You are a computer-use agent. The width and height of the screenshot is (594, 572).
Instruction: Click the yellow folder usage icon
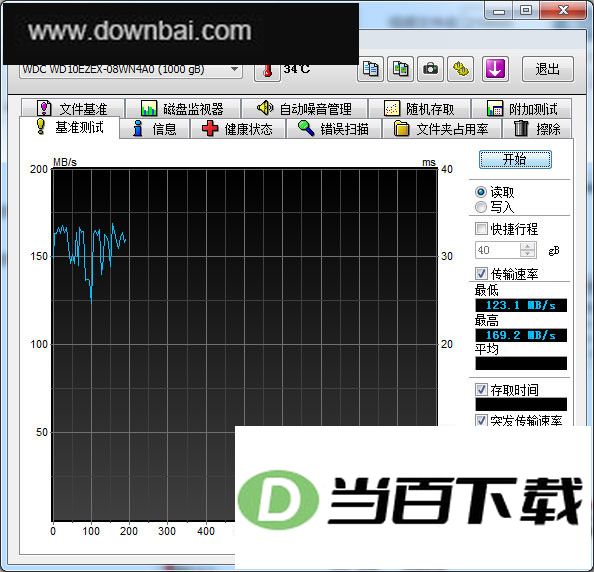tap(401, 129)
